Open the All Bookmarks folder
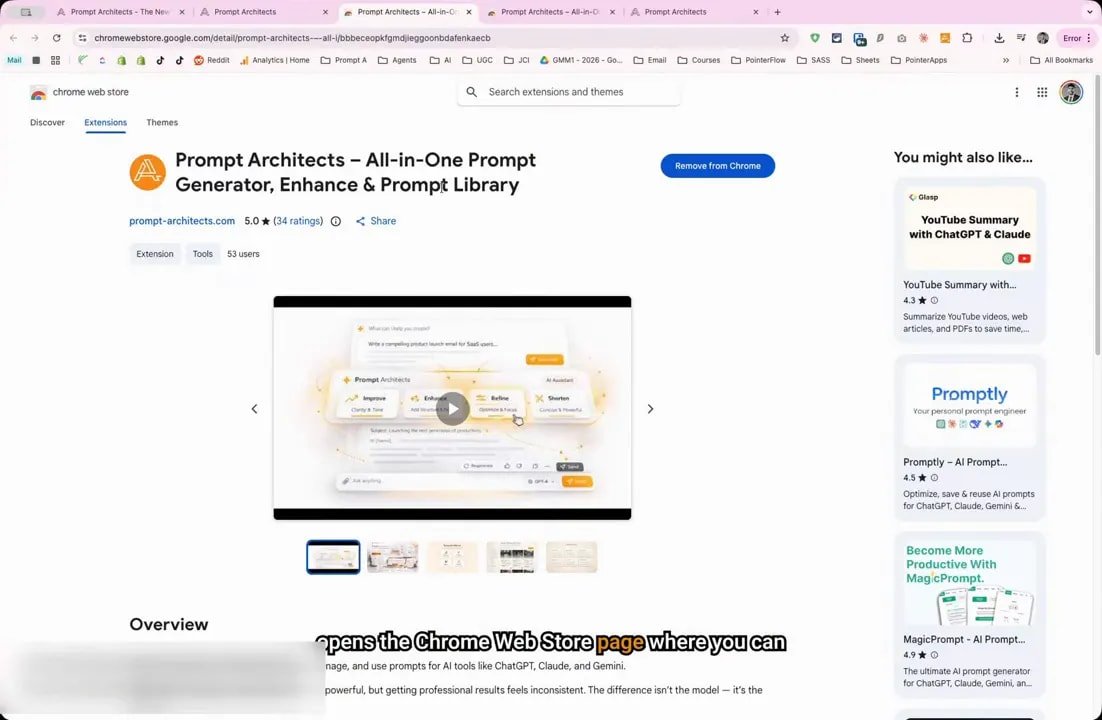 click(x=1061, y=60)
